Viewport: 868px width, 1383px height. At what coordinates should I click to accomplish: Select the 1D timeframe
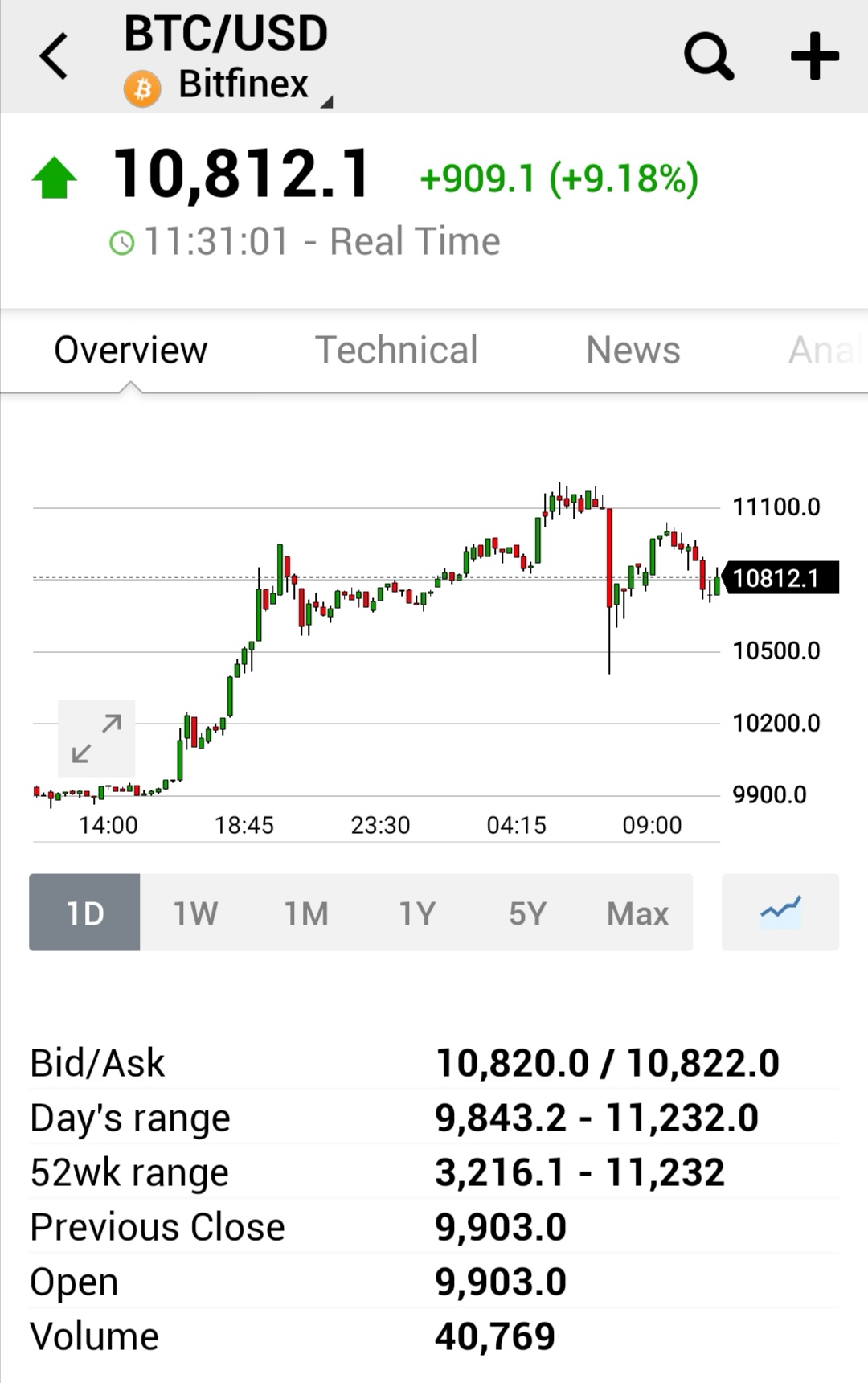click(84, 912)
